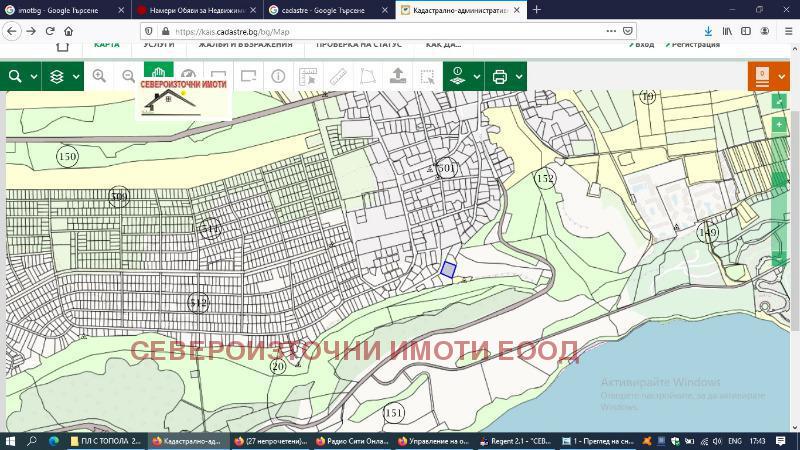Open the map search magnifier tool

coord(15,77)
